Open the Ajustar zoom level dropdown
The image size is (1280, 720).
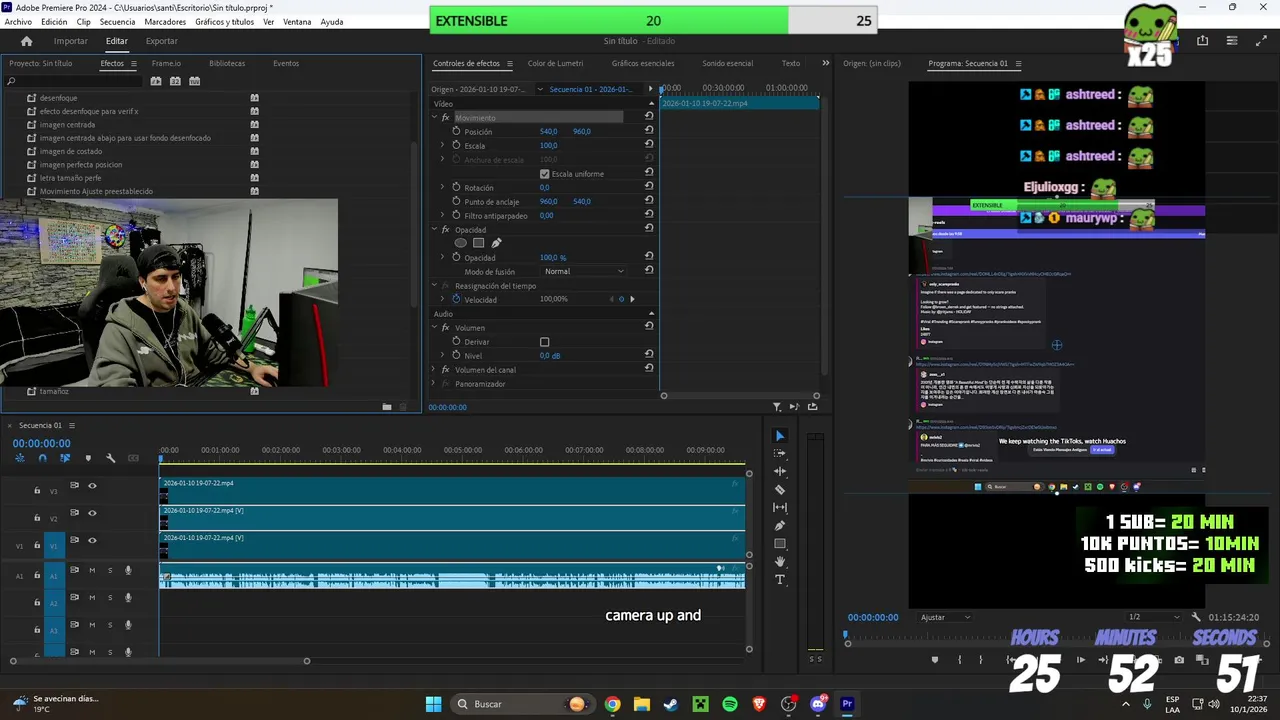point(945,617)
